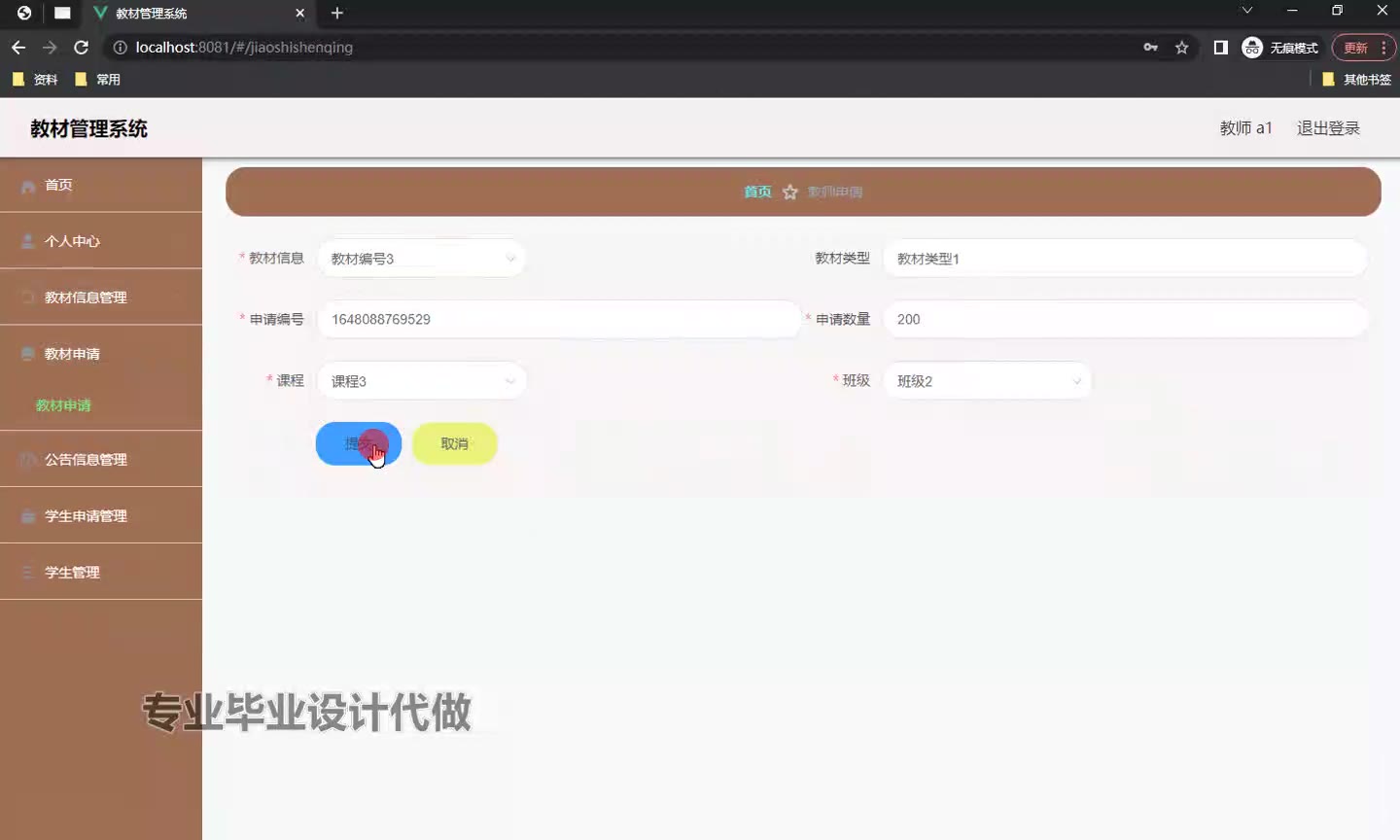Screen dimensions: 1400x840
Task: Click the star icon in the breadcrumb bar
Action: (x=790, y=192)
